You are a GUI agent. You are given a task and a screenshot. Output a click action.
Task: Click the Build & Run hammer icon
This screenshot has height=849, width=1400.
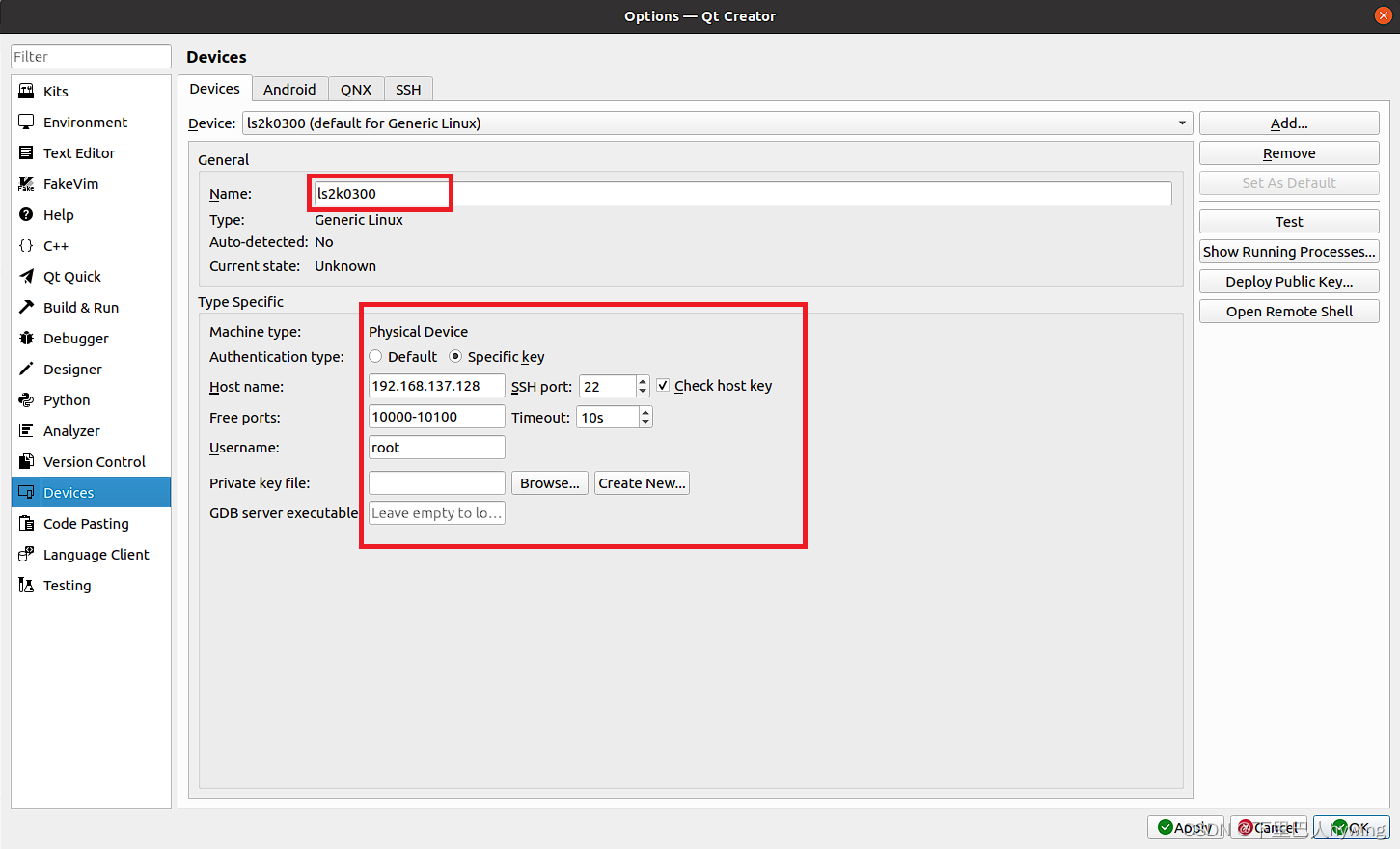click(26, 307)
